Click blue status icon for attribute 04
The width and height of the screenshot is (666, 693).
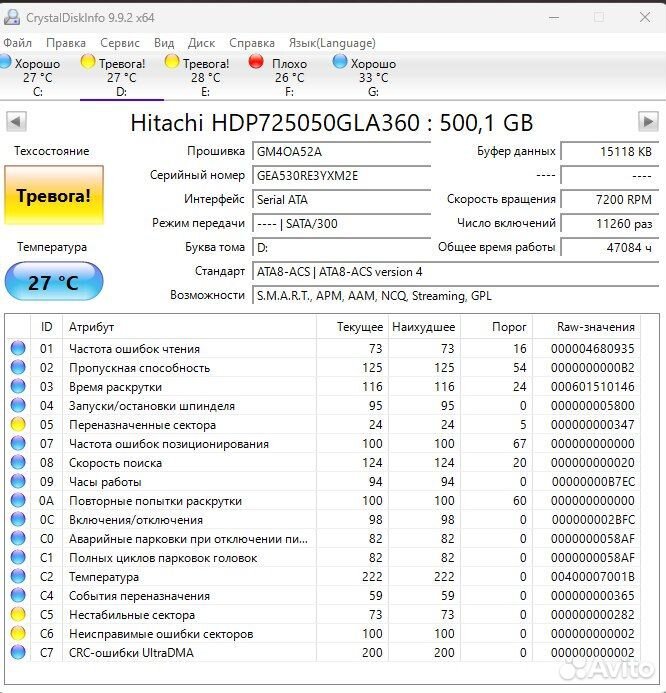pos(18,405)
